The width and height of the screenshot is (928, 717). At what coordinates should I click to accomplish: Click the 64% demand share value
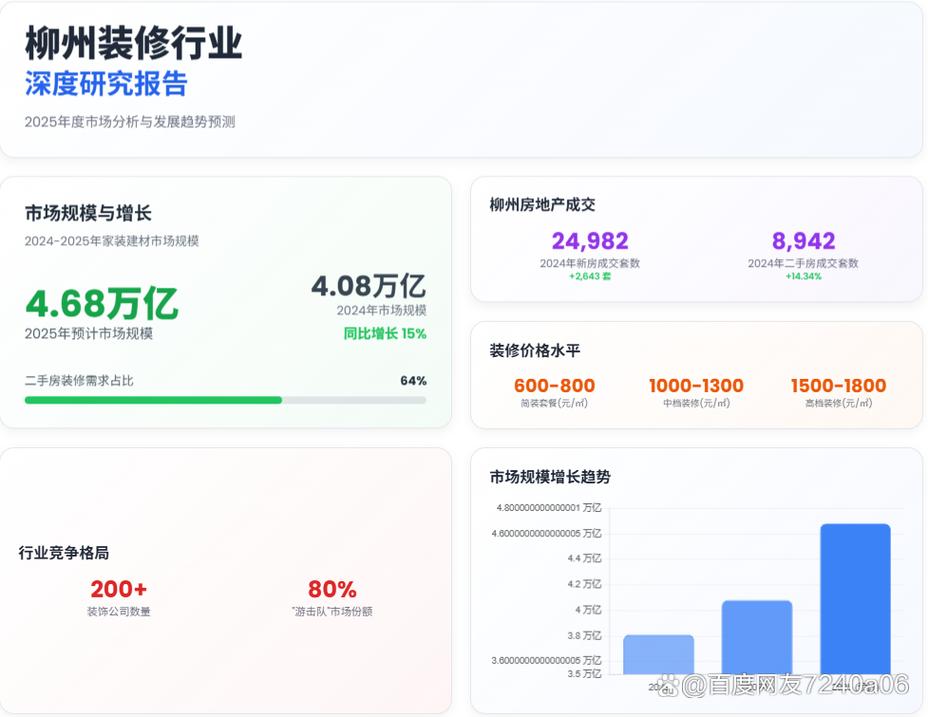click(413, 381)
